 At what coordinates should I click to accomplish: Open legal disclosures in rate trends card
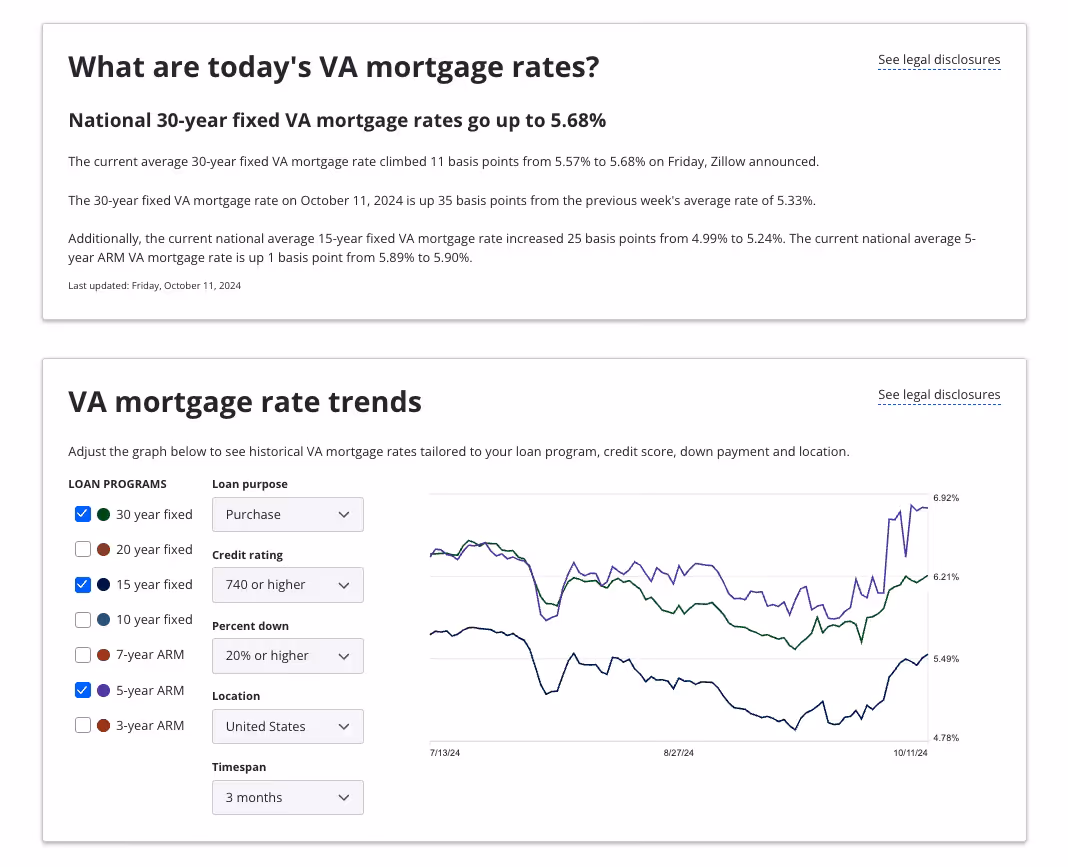tap(939, 395)
